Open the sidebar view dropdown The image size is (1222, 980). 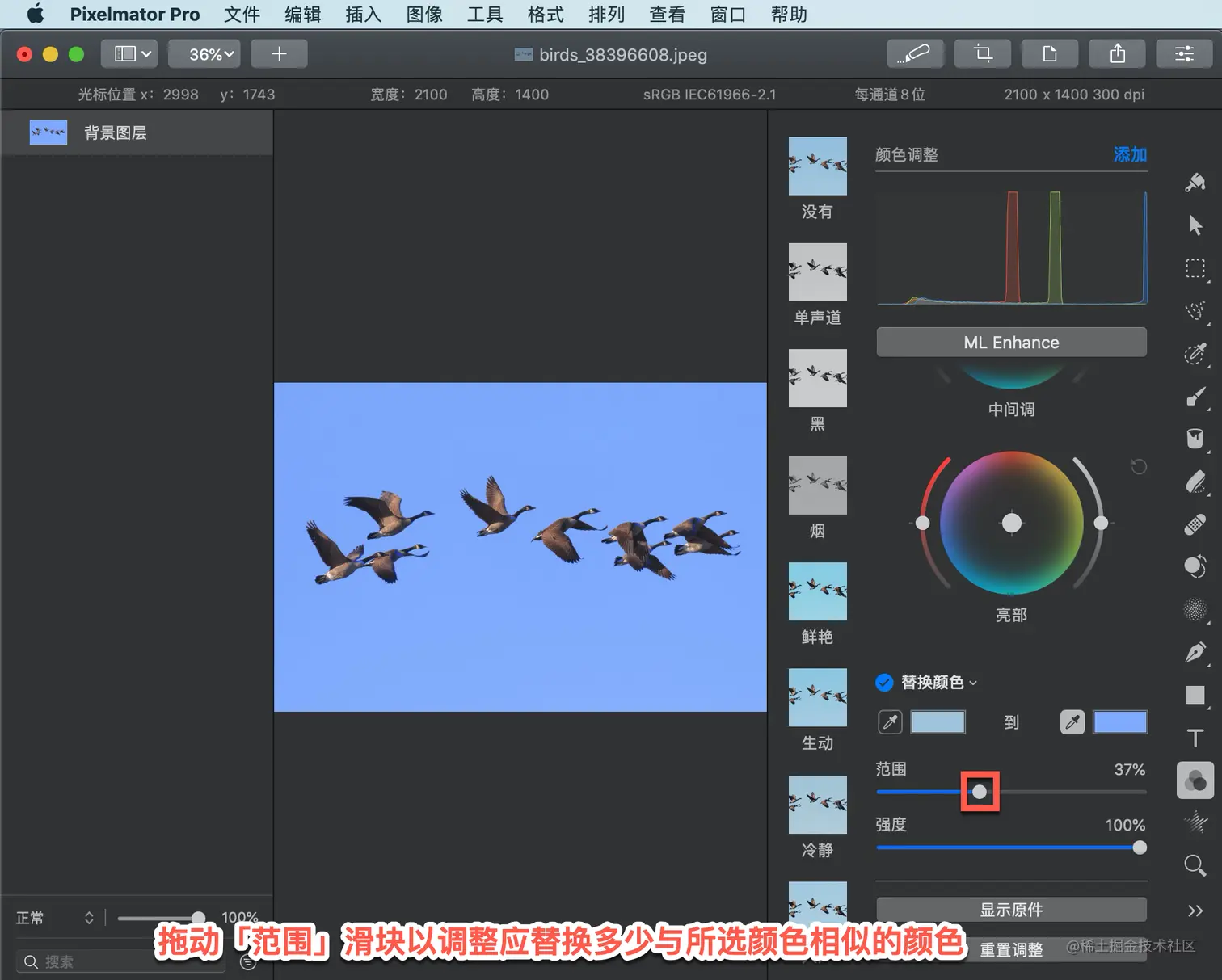[129, 54]
